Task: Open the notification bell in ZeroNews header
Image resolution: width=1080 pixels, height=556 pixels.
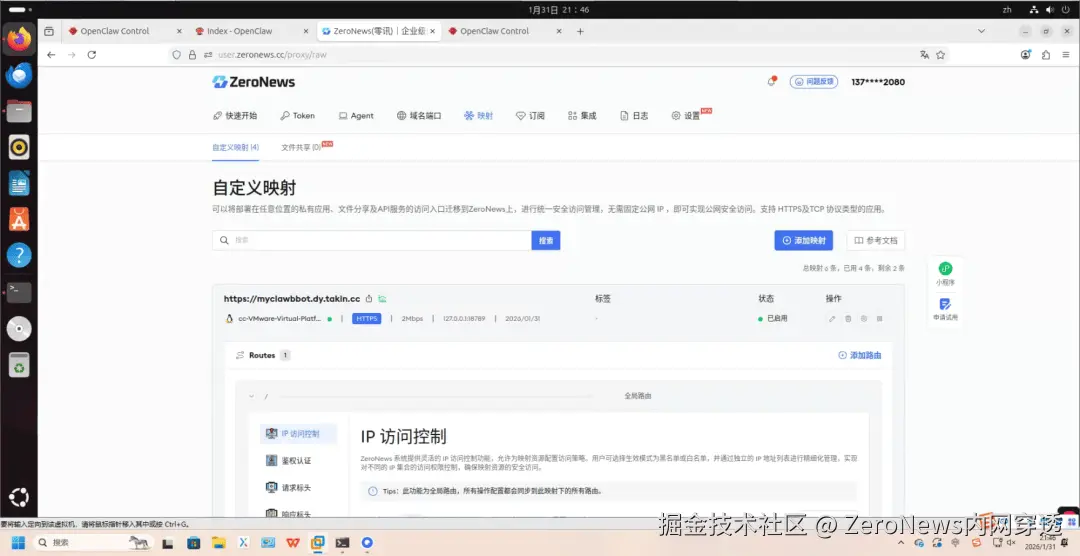Action: 771,82
